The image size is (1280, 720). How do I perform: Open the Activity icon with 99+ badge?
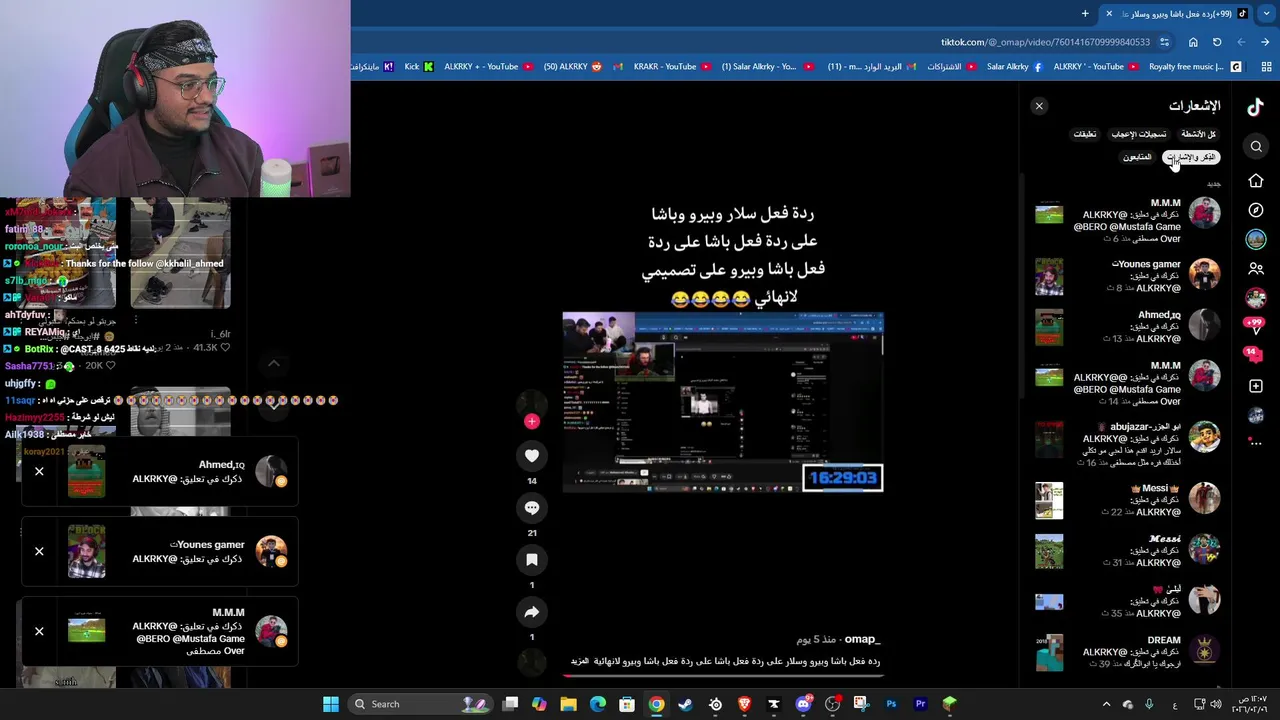pos(1255,325)
